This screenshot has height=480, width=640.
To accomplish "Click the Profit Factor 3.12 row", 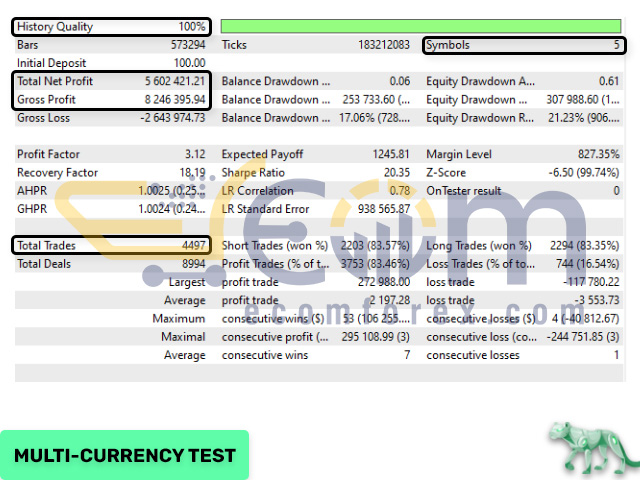I will pyautogui.click(x=111, y=154).
